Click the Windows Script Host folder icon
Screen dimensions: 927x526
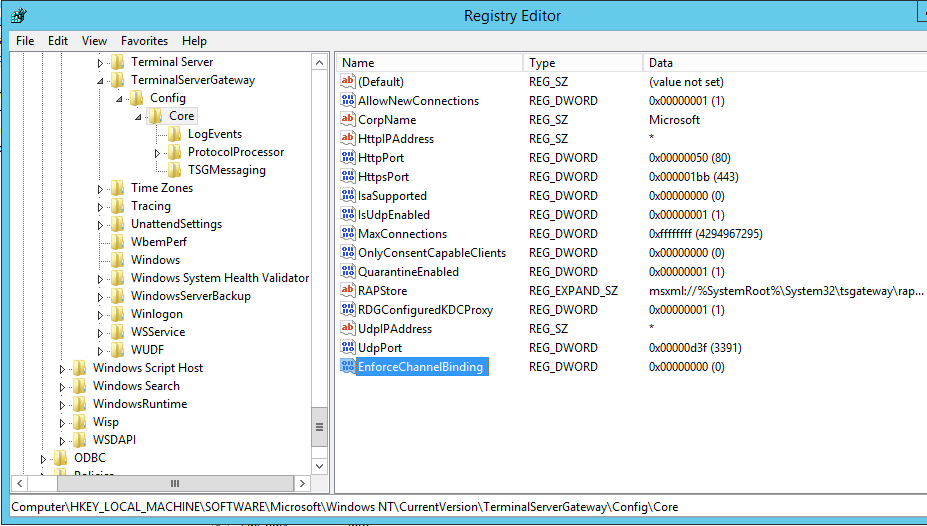pyautogui.click(x=80, y=368)
